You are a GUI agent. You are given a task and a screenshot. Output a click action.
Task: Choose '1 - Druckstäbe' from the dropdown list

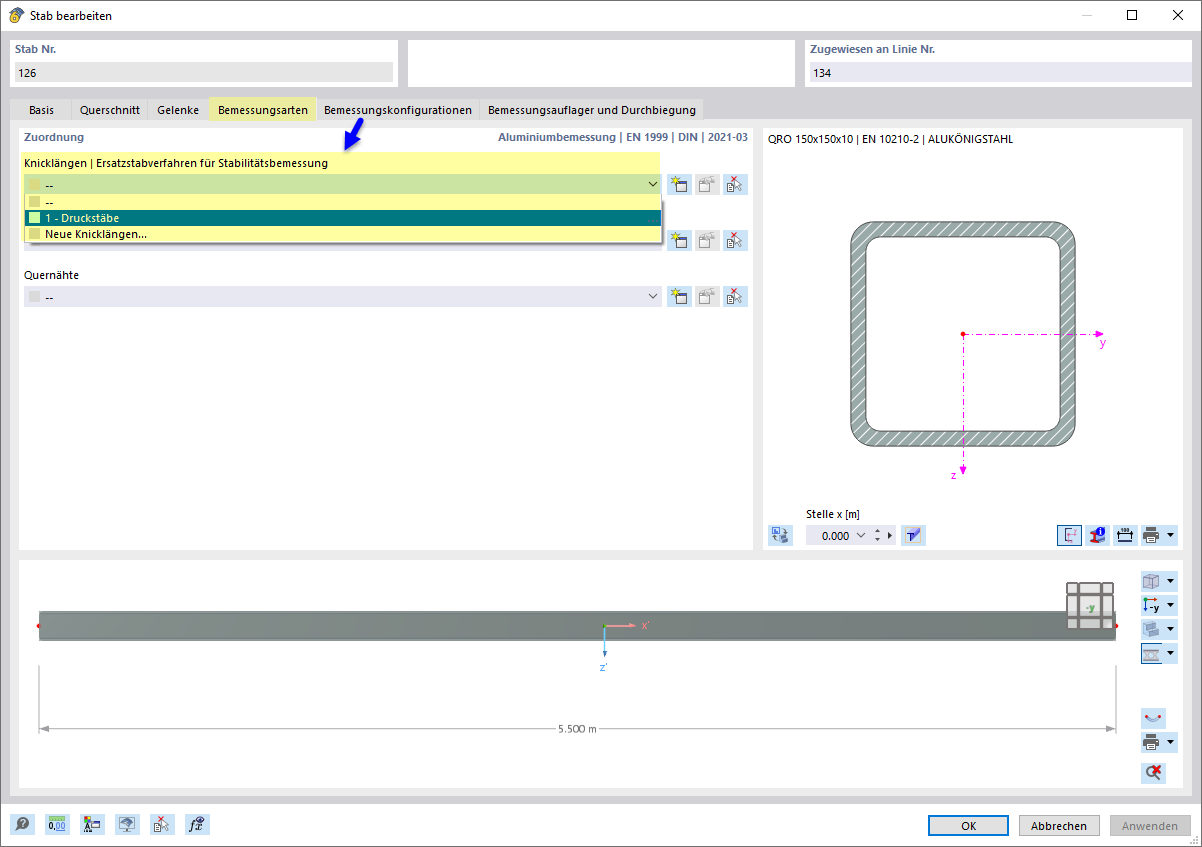click(343, 218)
